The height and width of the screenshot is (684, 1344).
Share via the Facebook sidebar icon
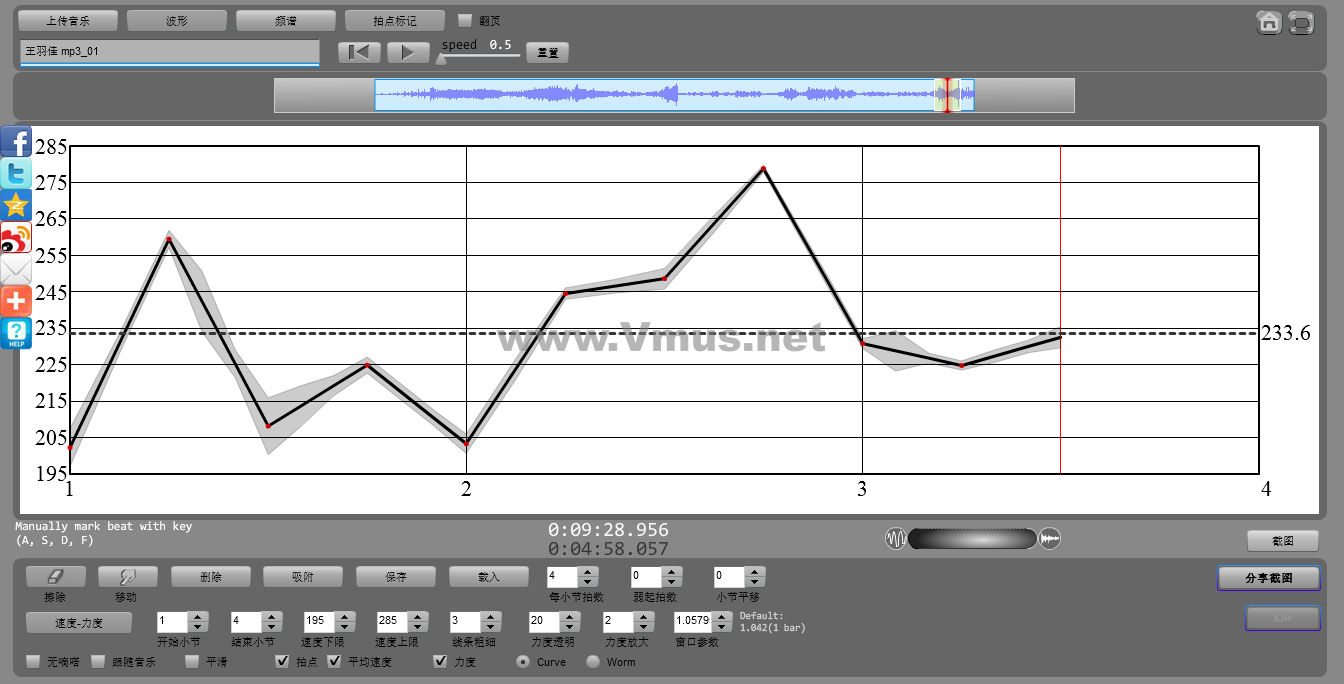click(16, 142)
